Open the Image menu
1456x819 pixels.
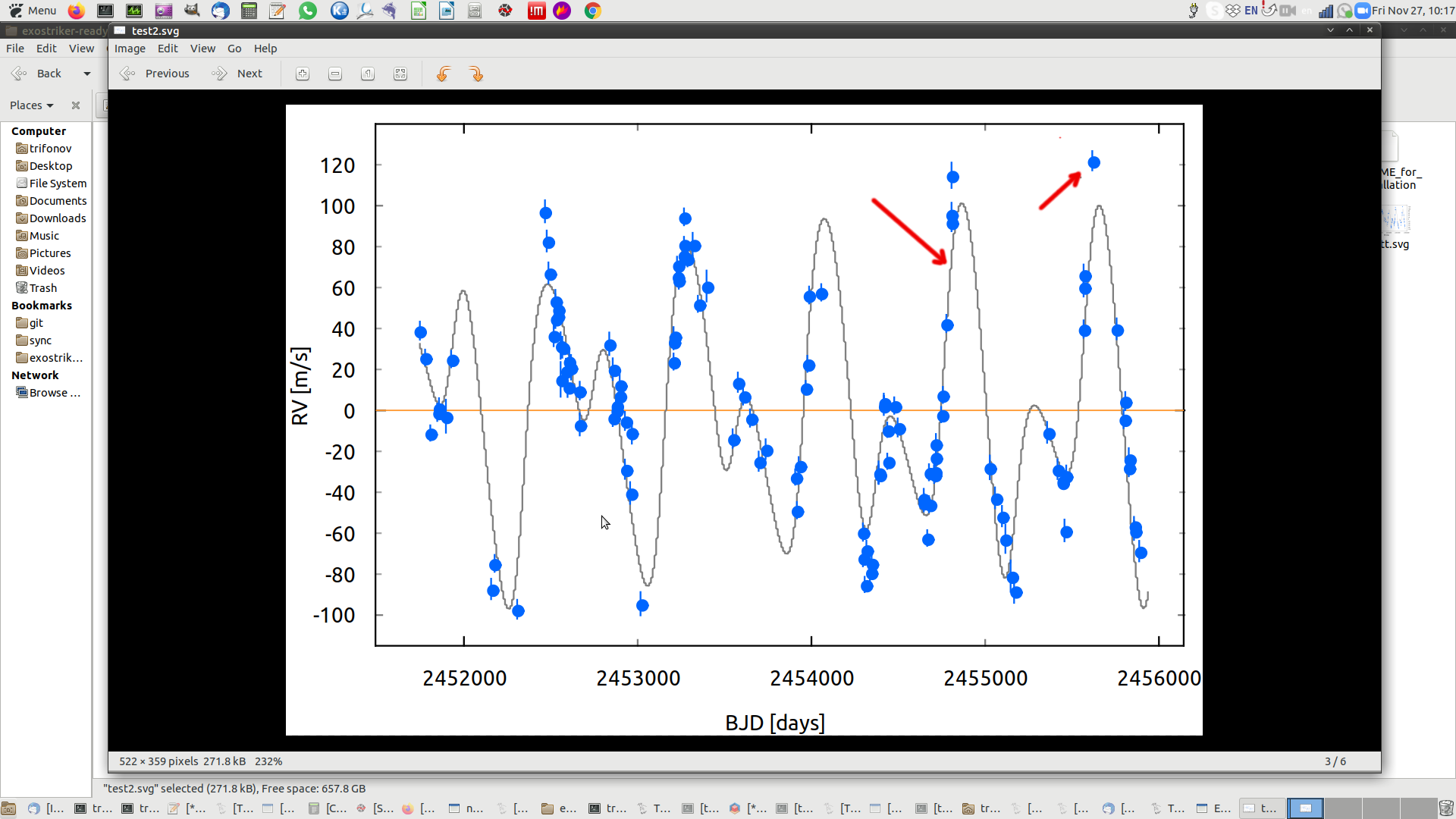tap(130, 48)
